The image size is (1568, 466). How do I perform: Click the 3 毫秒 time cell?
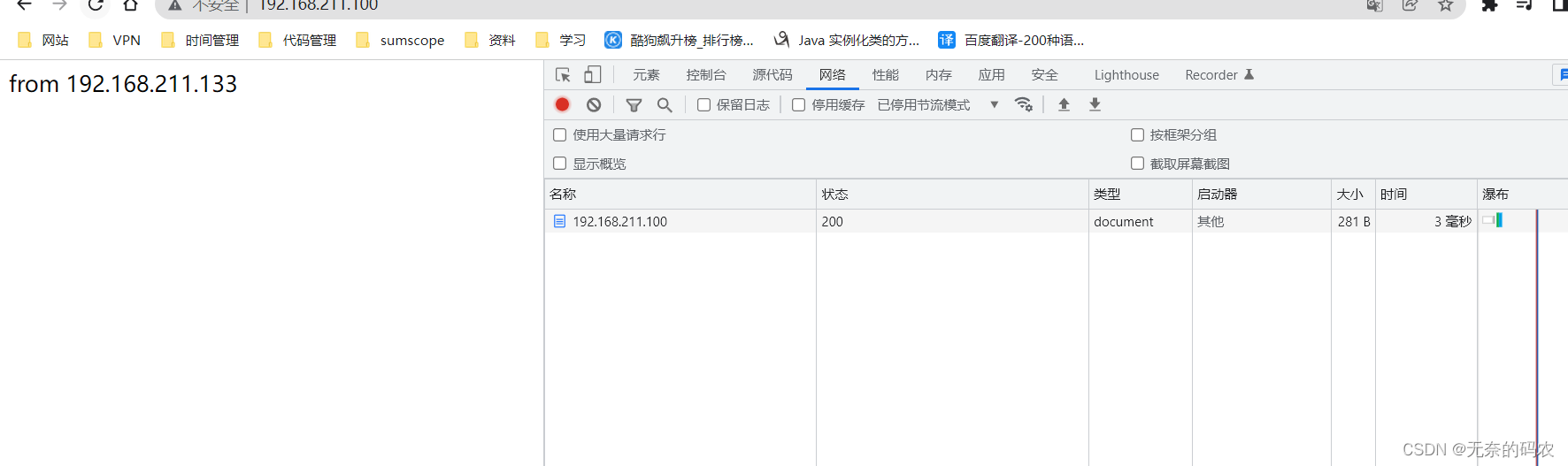tap(1426, 222)
